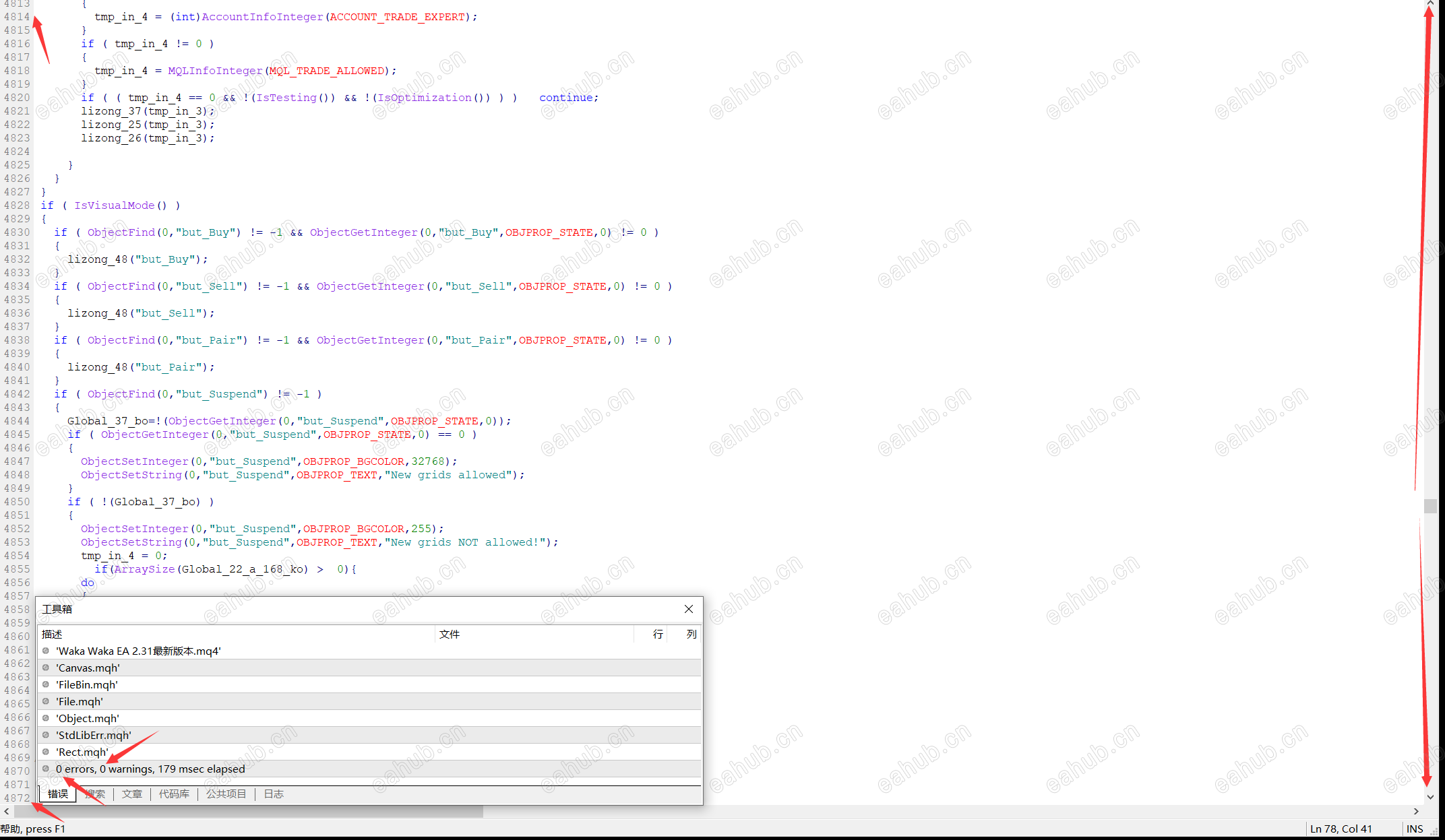Screen dimensions: 1445x840
Task: Open the 文章 articles tab
Action: (132, 794)
